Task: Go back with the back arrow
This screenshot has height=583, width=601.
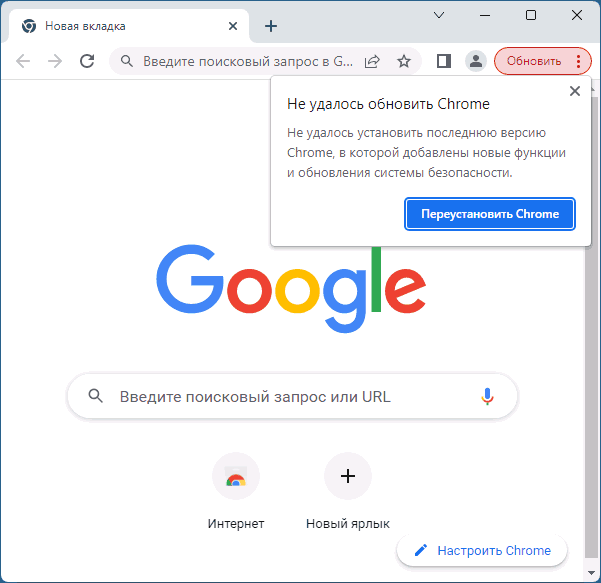Action: coord(23,61)
